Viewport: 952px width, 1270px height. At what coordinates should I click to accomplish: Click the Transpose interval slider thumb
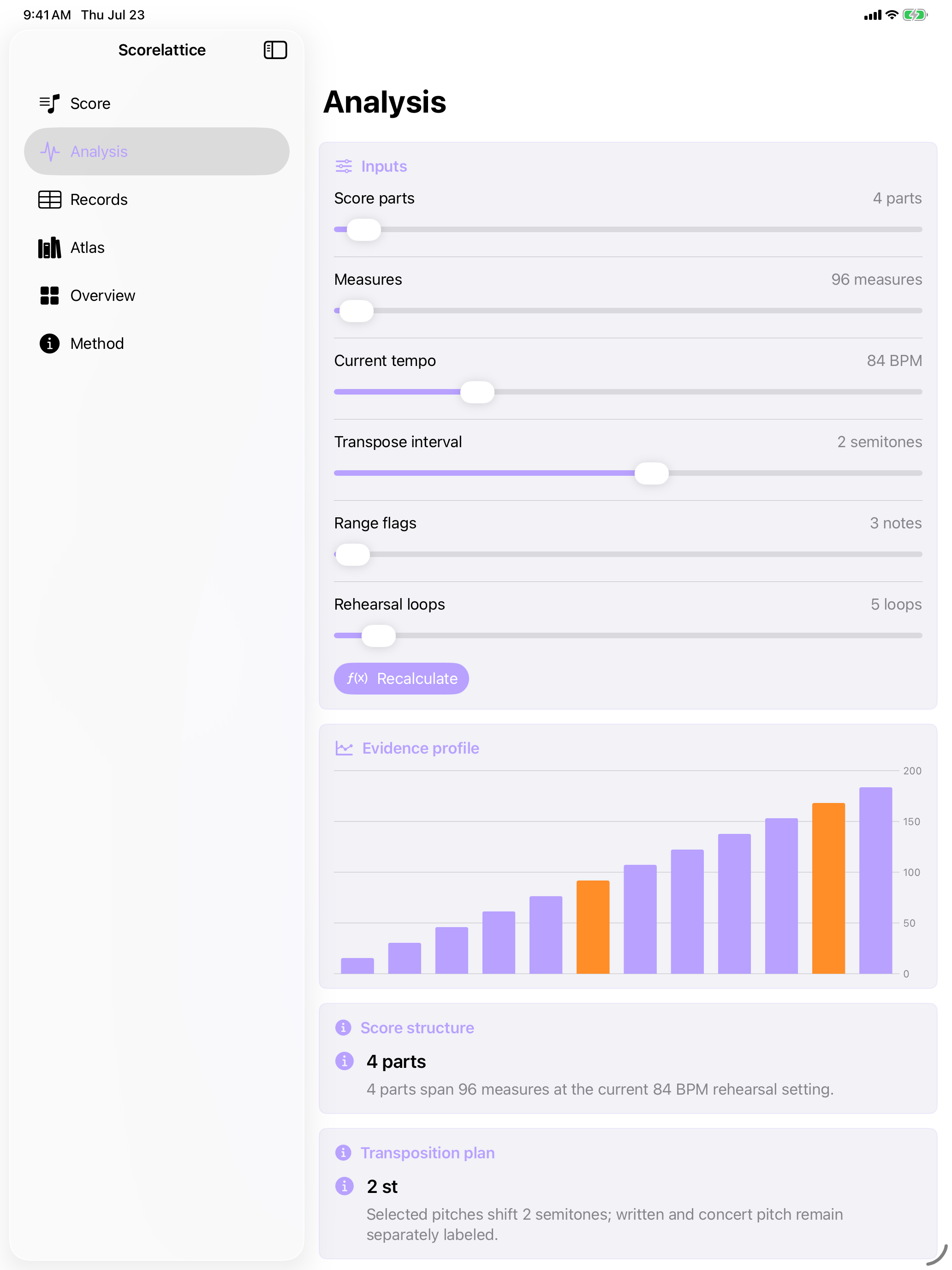651,473
